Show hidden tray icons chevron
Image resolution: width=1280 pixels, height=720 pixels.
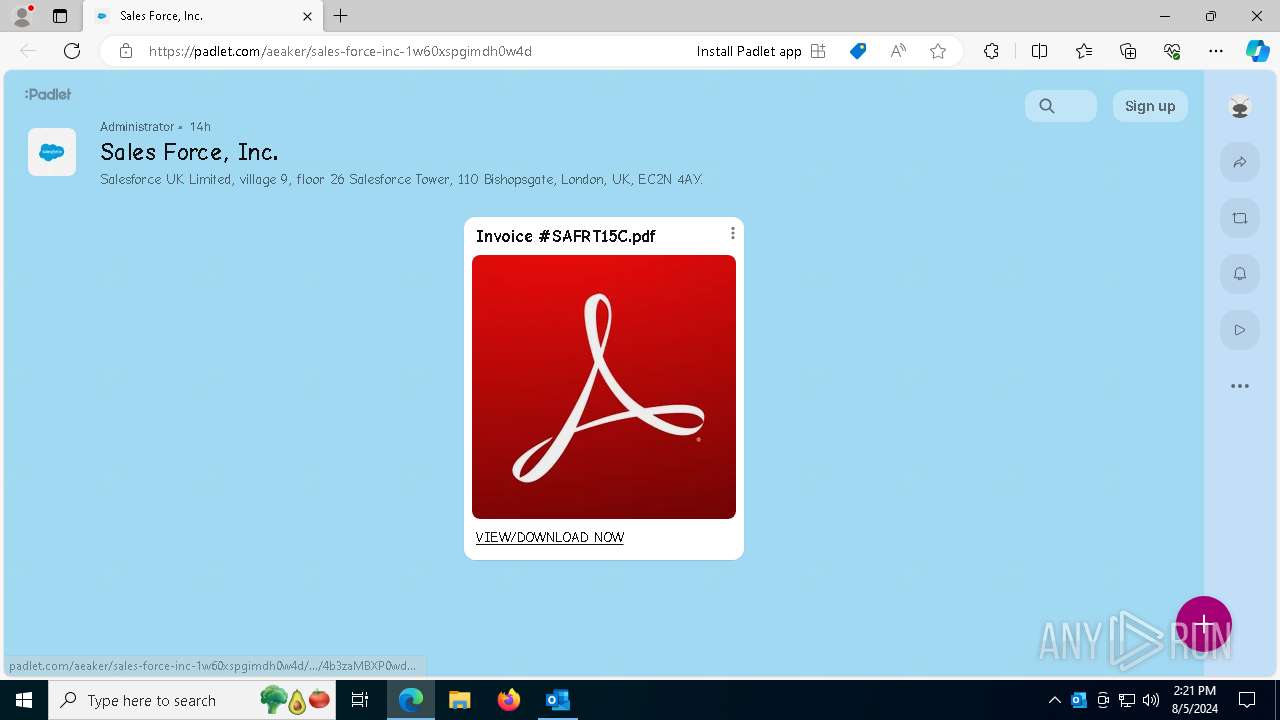coord(1054,700)
